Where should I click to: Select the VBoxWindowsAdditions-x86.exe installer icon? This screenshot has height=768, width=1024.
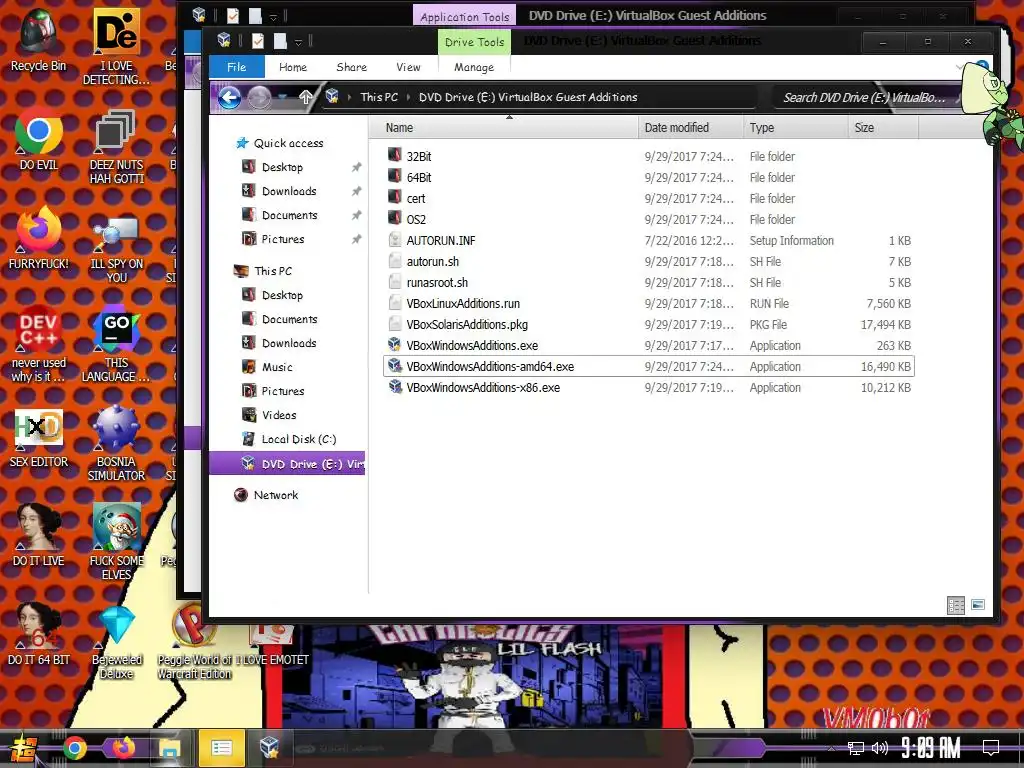394,387
